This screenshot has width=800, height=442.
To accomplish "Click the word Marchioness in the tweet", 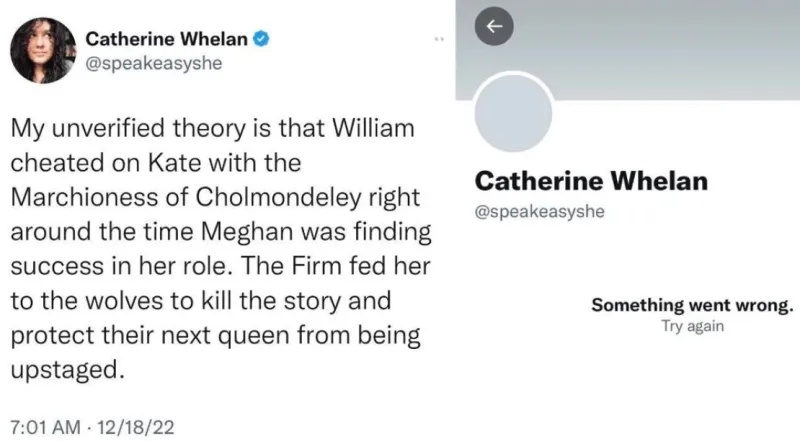I will pos(84,197).
